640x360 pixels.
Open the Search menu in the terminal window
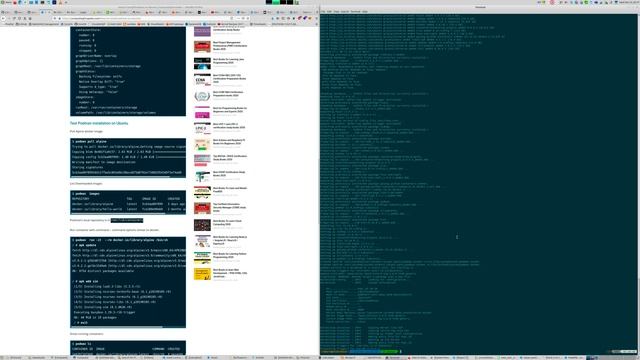pos(345,11)
